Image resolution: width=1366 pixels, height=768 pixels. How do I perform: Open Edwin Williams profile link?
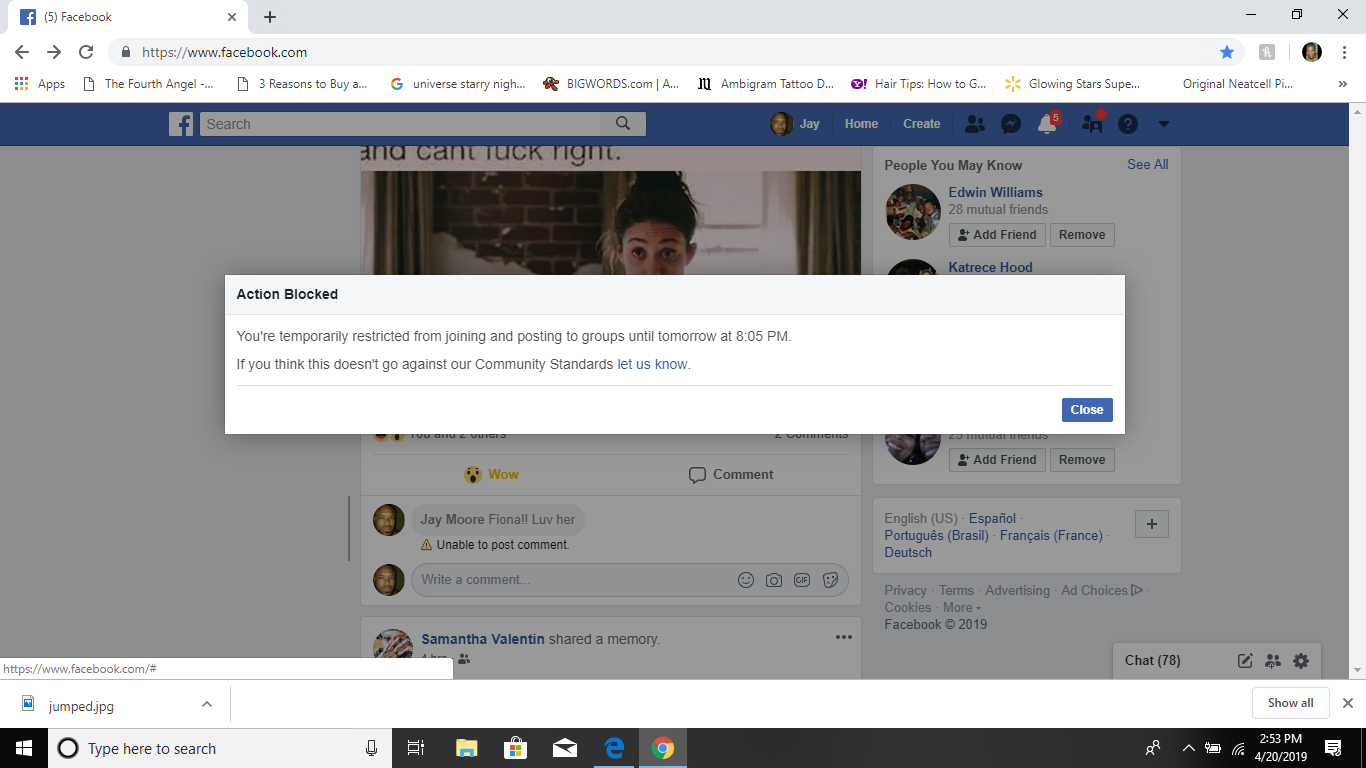tap(995, 192)
